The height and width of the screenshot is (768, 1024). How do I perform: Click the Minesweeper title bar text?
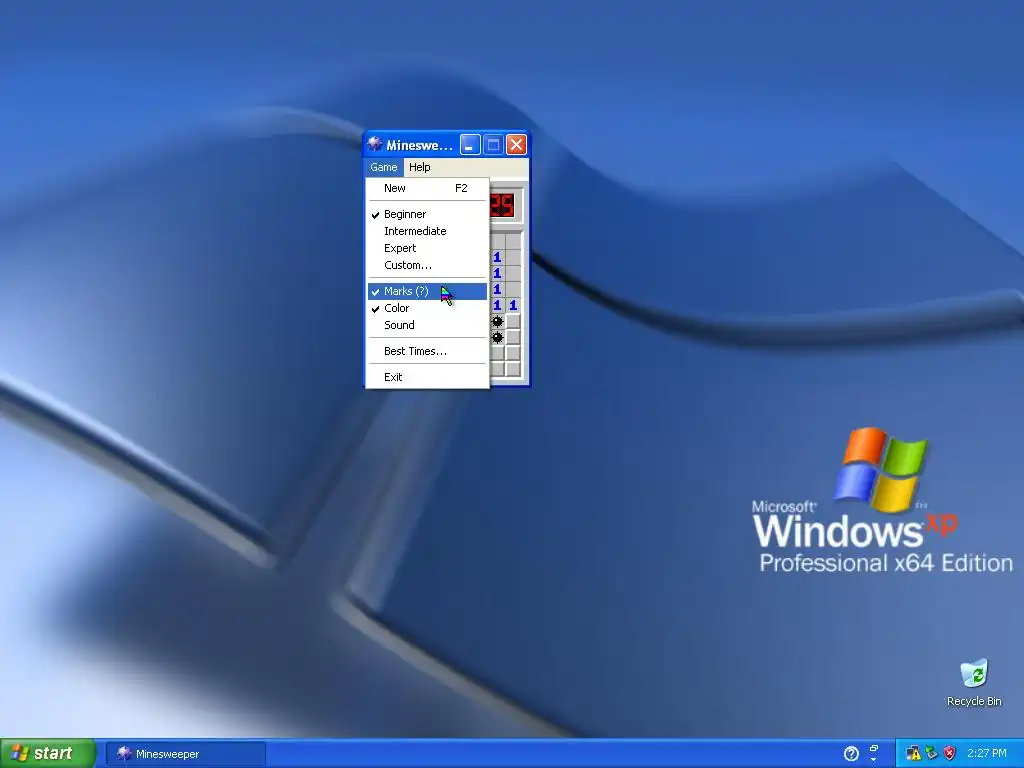coord(419,145)
